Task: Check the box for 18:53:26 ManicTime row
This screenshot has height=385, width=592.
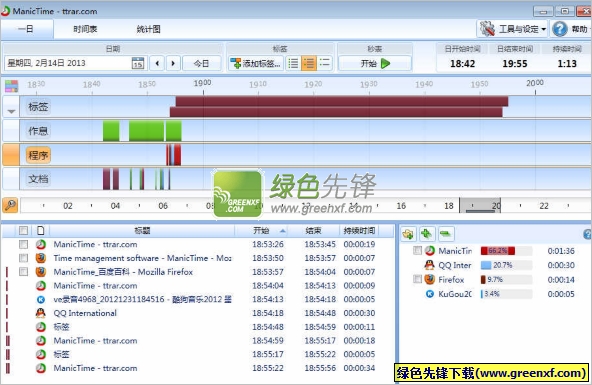Action: (x=23, y=244)
